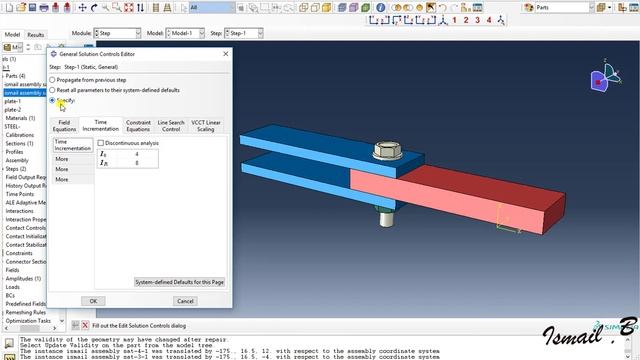Viewport: 640px width, 360px height.
Task: Click Cancel in Solution Controls Editor
Action: pyautogui.click(x=185, y=301)
